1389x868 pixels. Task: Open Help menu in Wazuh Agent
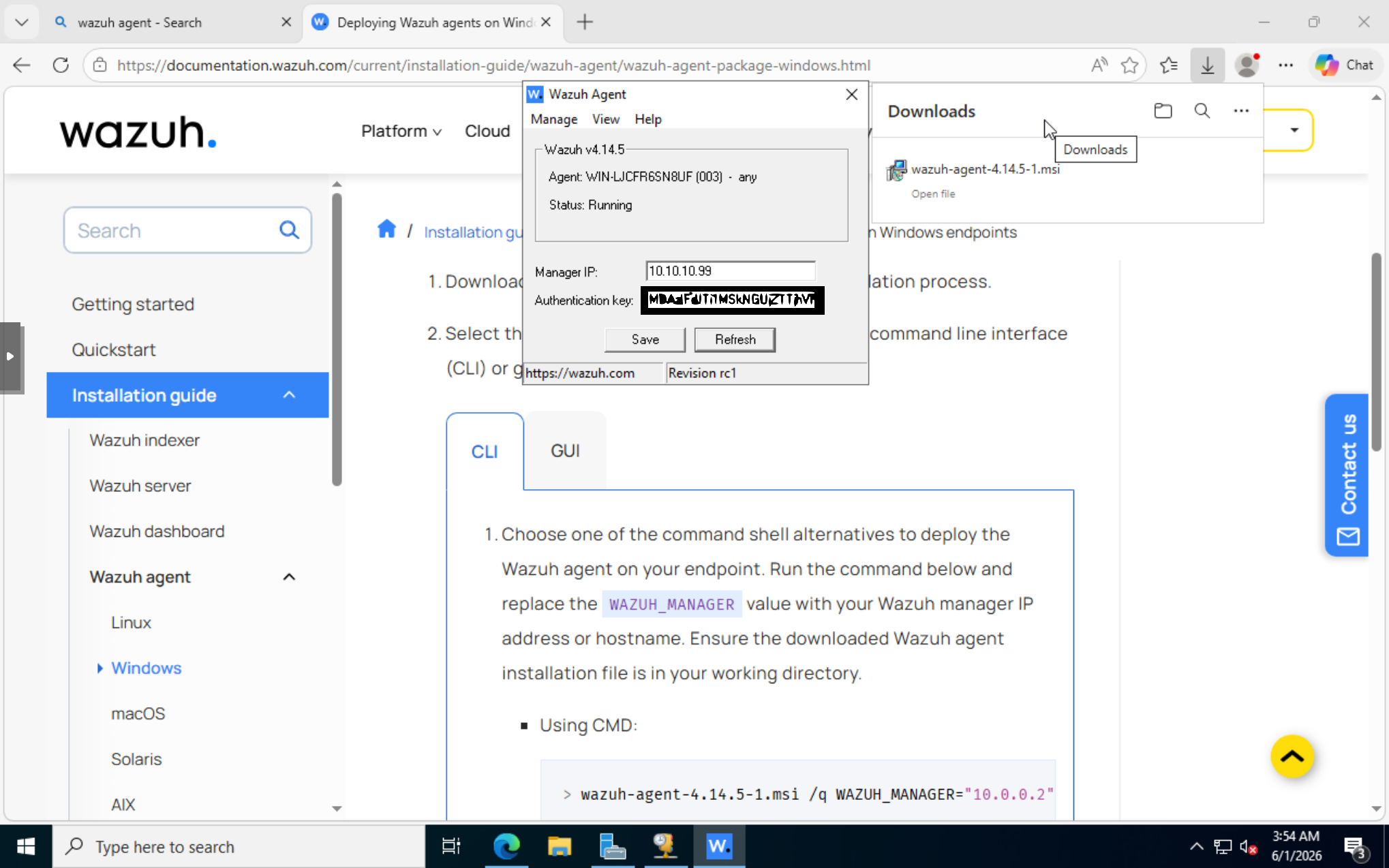(647, 119)
